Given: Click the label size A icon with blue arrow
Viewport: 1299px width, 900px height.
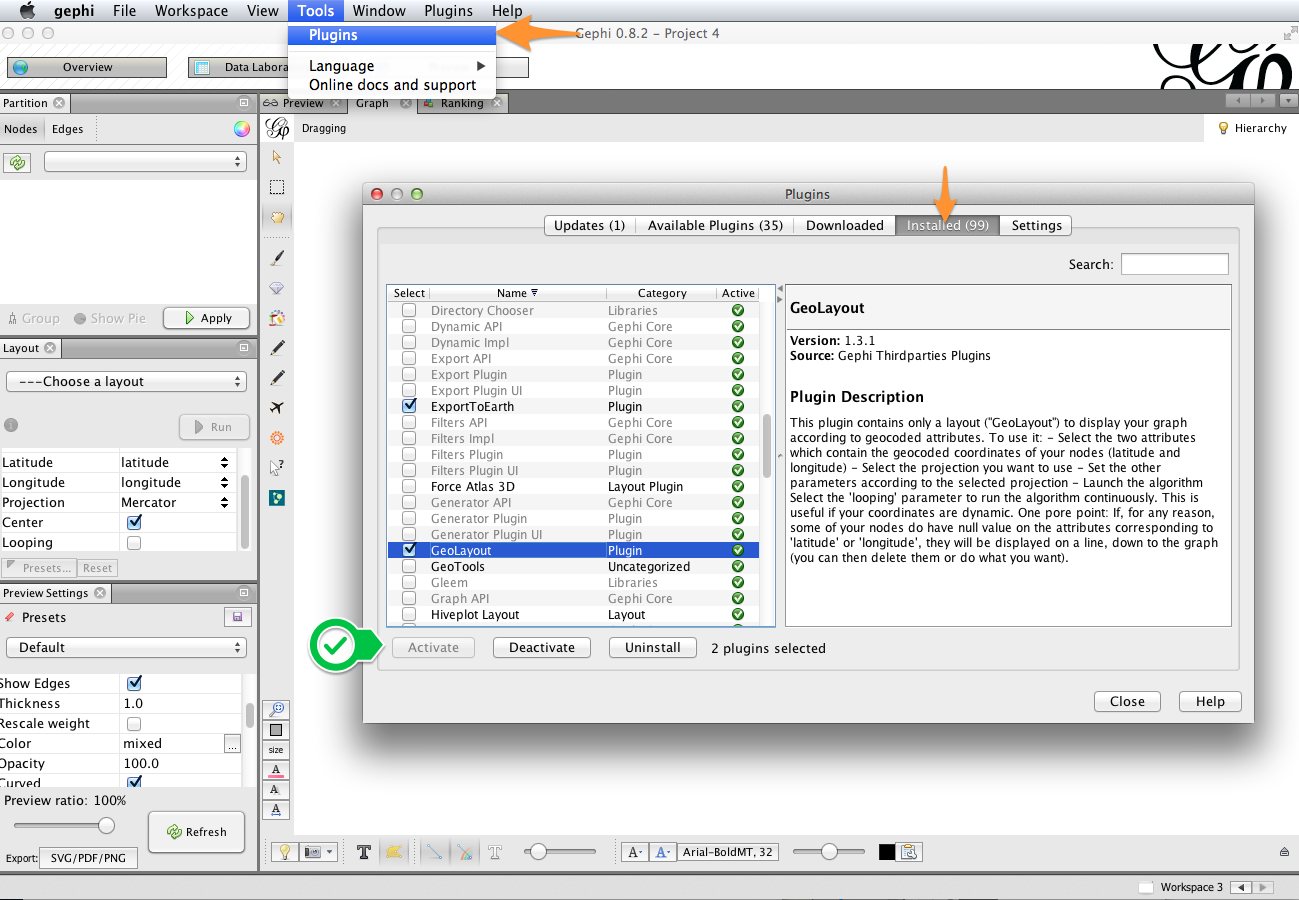Looking at the screenshot, I should (x=276, y=810).
